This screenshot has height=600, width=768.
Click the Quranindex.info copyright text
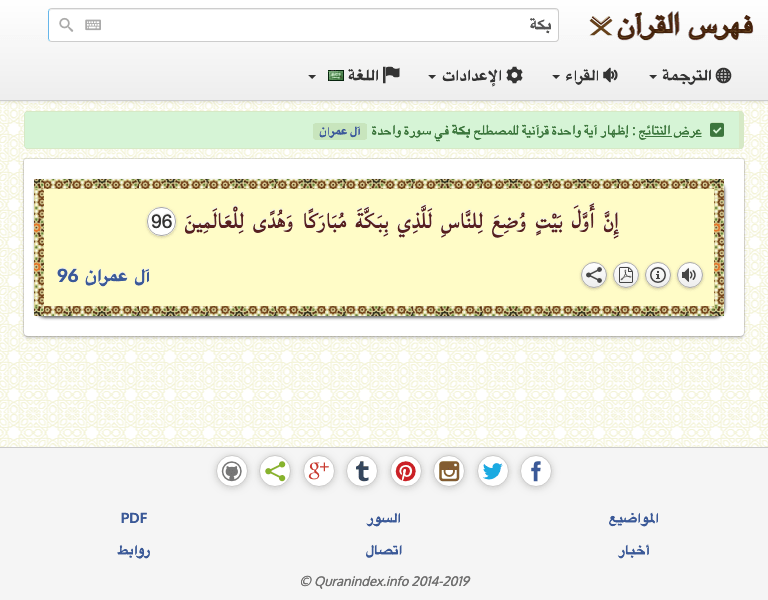(x=384, y=581)
